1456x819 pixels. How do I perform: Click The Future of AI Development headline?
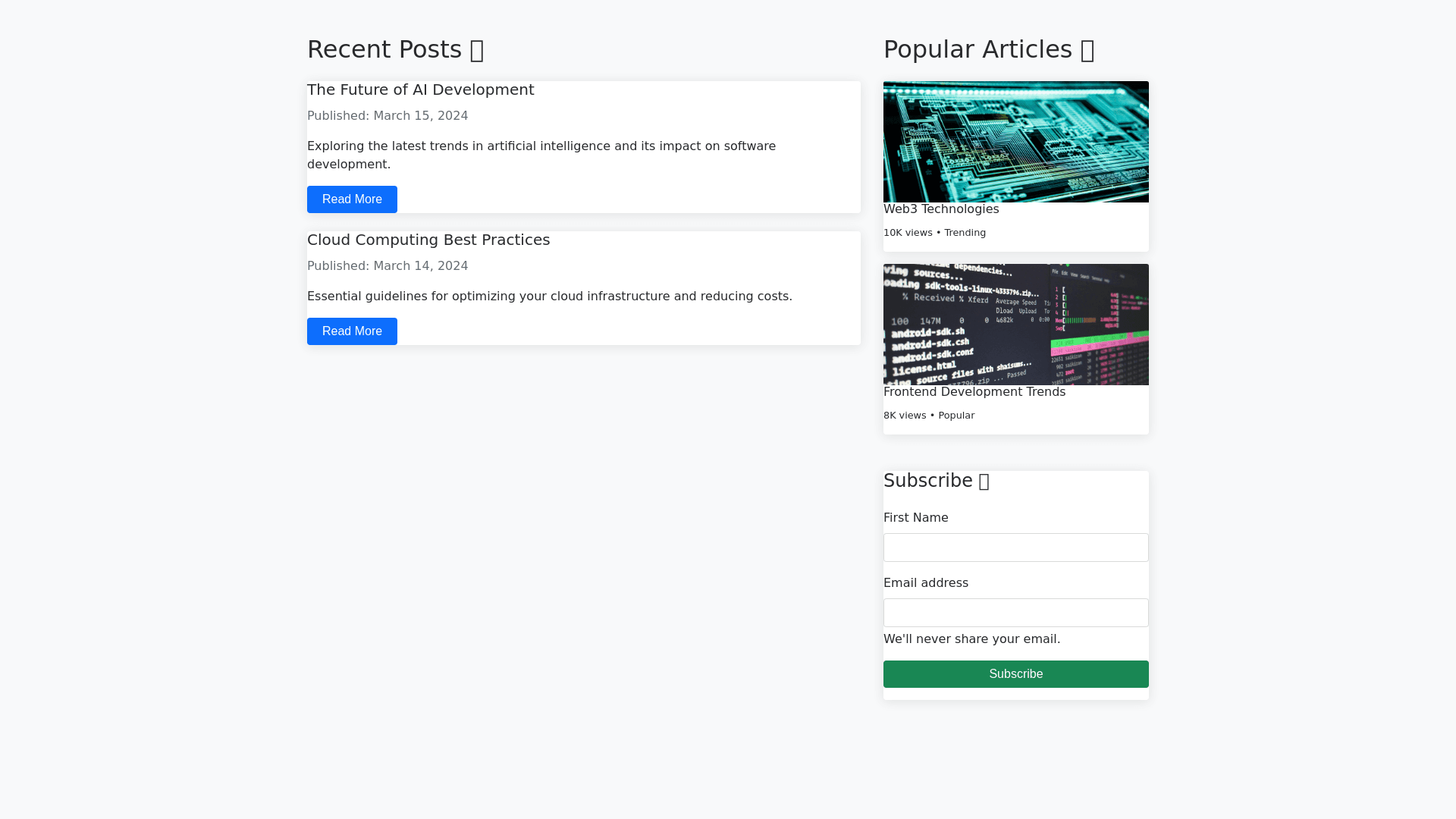420,89
